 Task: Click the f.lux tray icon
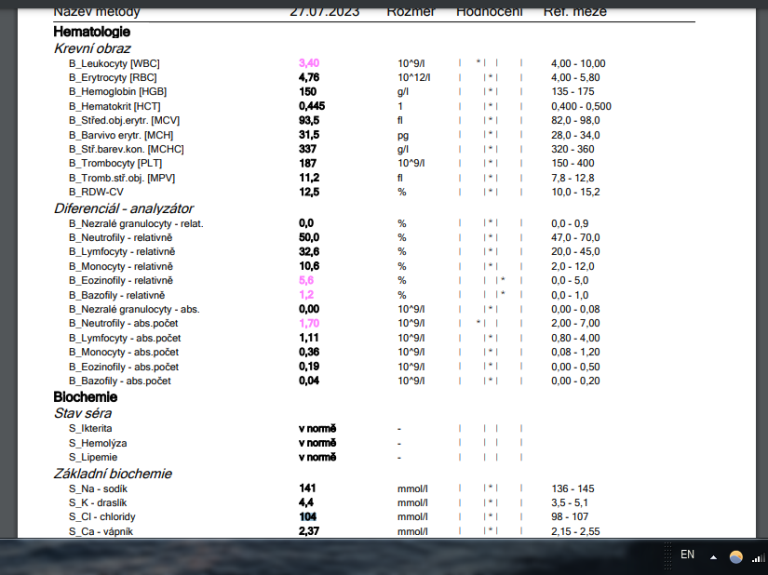pos(736,556)
